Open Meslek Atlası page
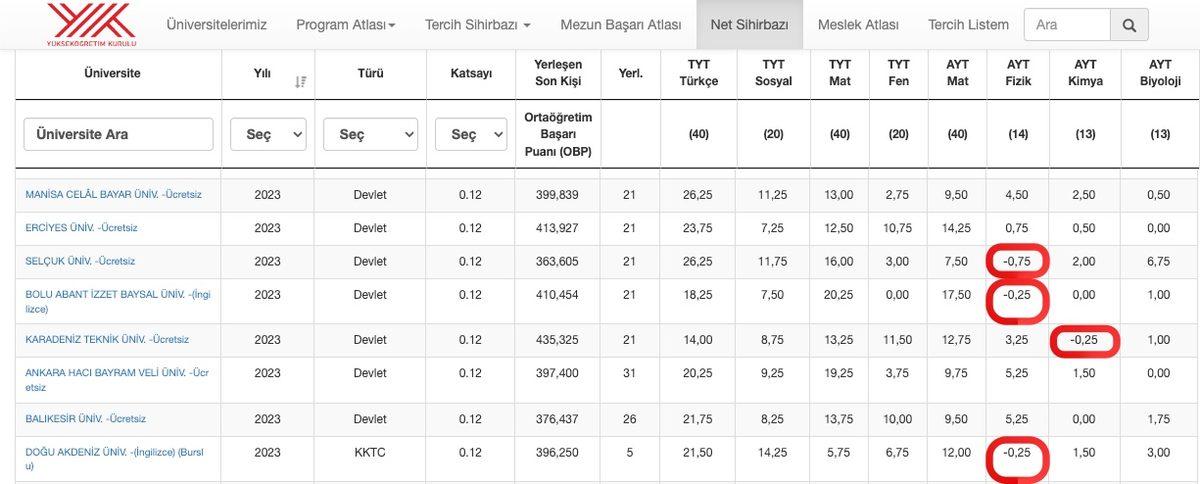The width and height of the screenshot is (1200, 484). coord(858,25)
